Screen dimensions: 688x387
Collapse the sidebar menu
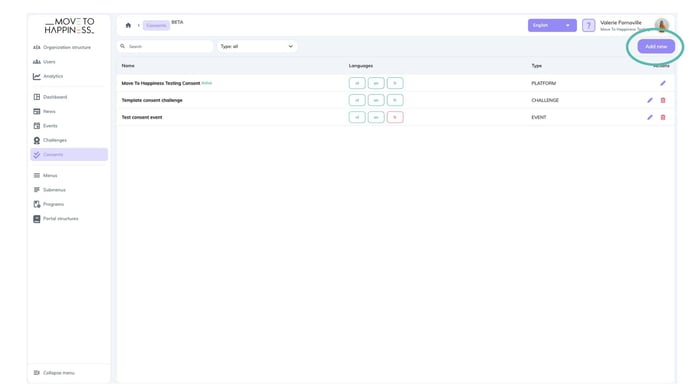54,373
